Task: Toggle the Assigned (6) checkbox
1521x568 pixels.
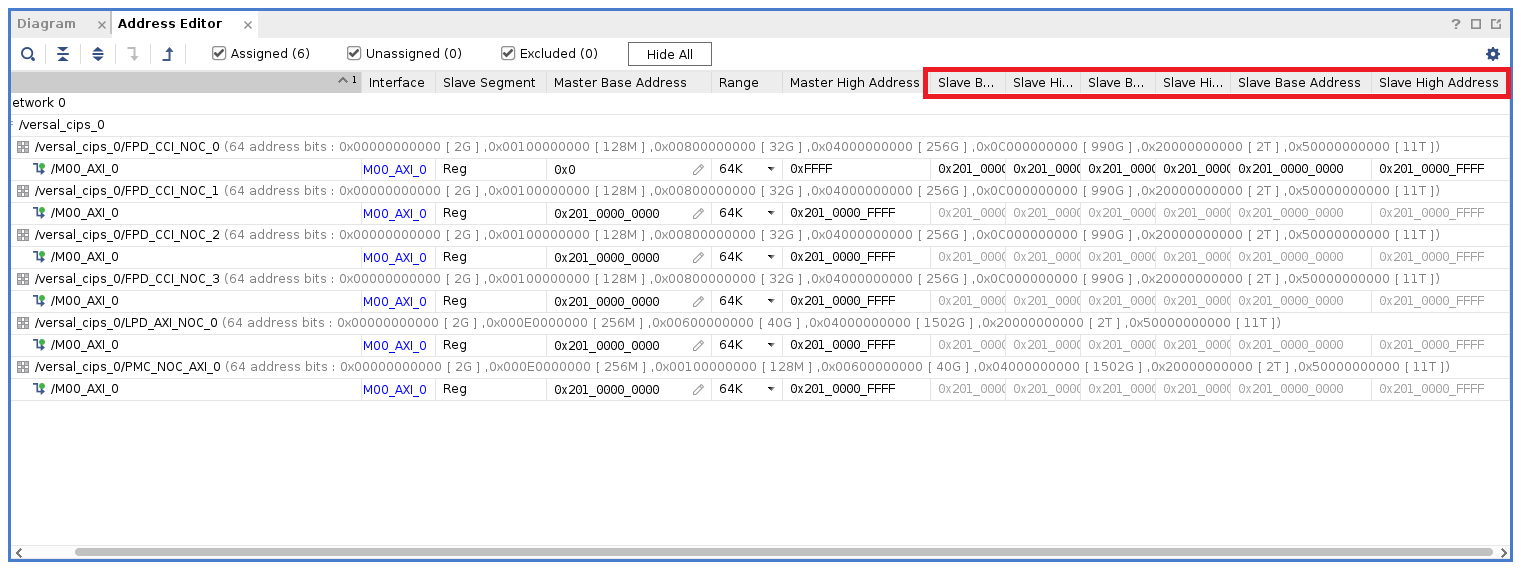Action: pyautogui.click(x=219, y=54)
